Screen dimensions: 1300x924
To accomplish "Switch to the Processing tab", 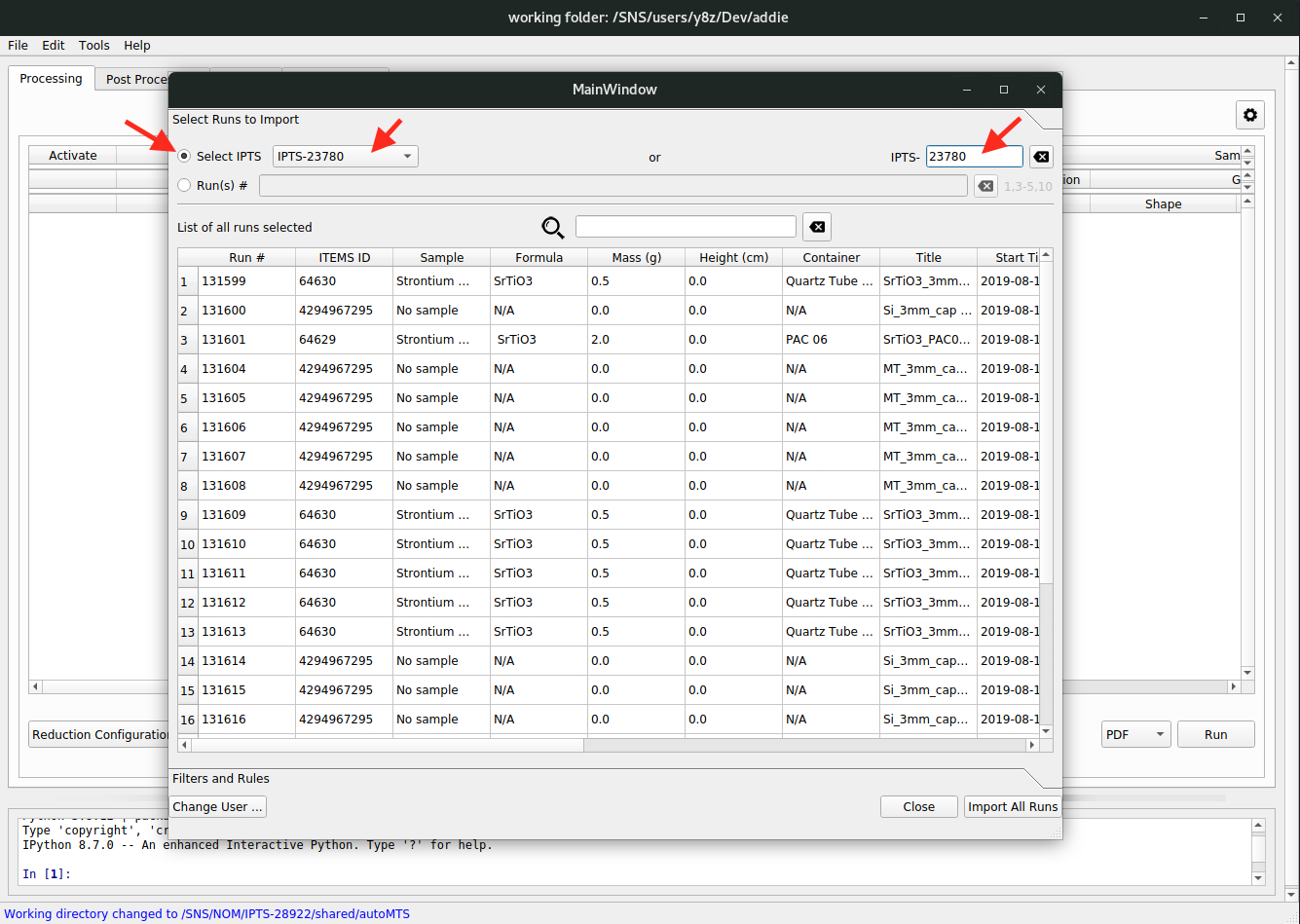I will point(51,79).
